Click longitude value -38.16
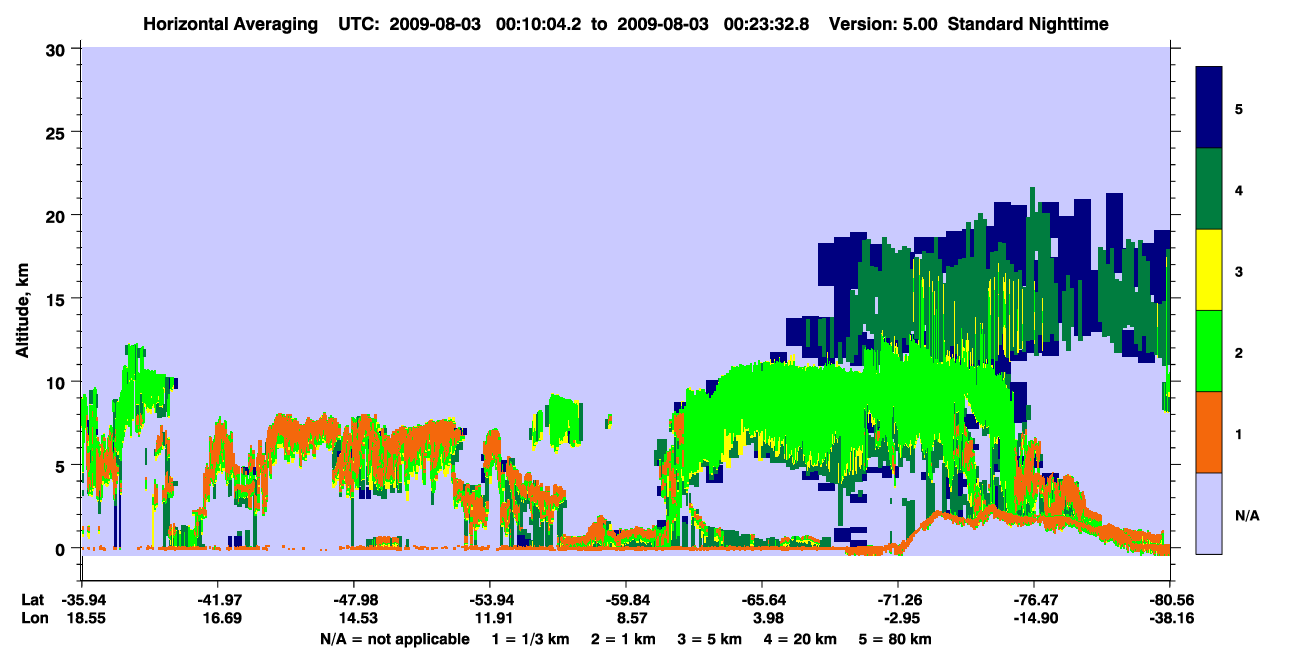 1169,619
